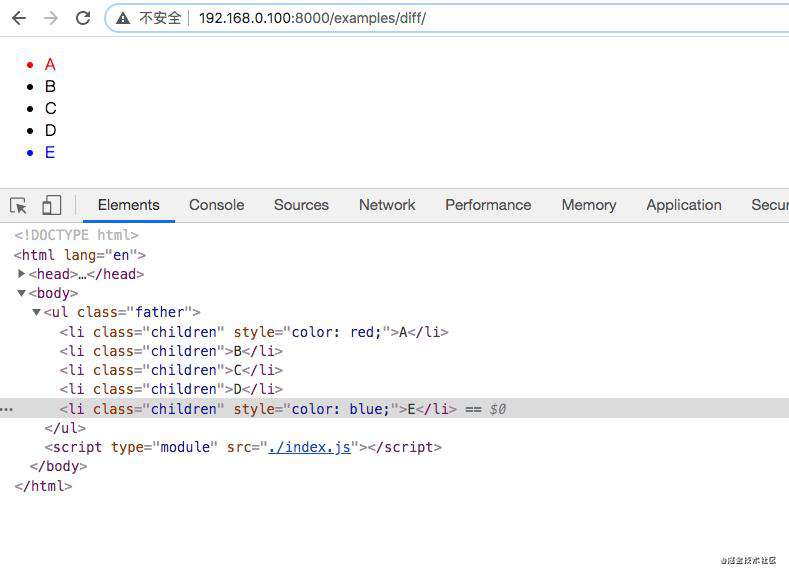The image size is (789, 576).
Task: Open the Memory tab
Action: pos(589,205)
